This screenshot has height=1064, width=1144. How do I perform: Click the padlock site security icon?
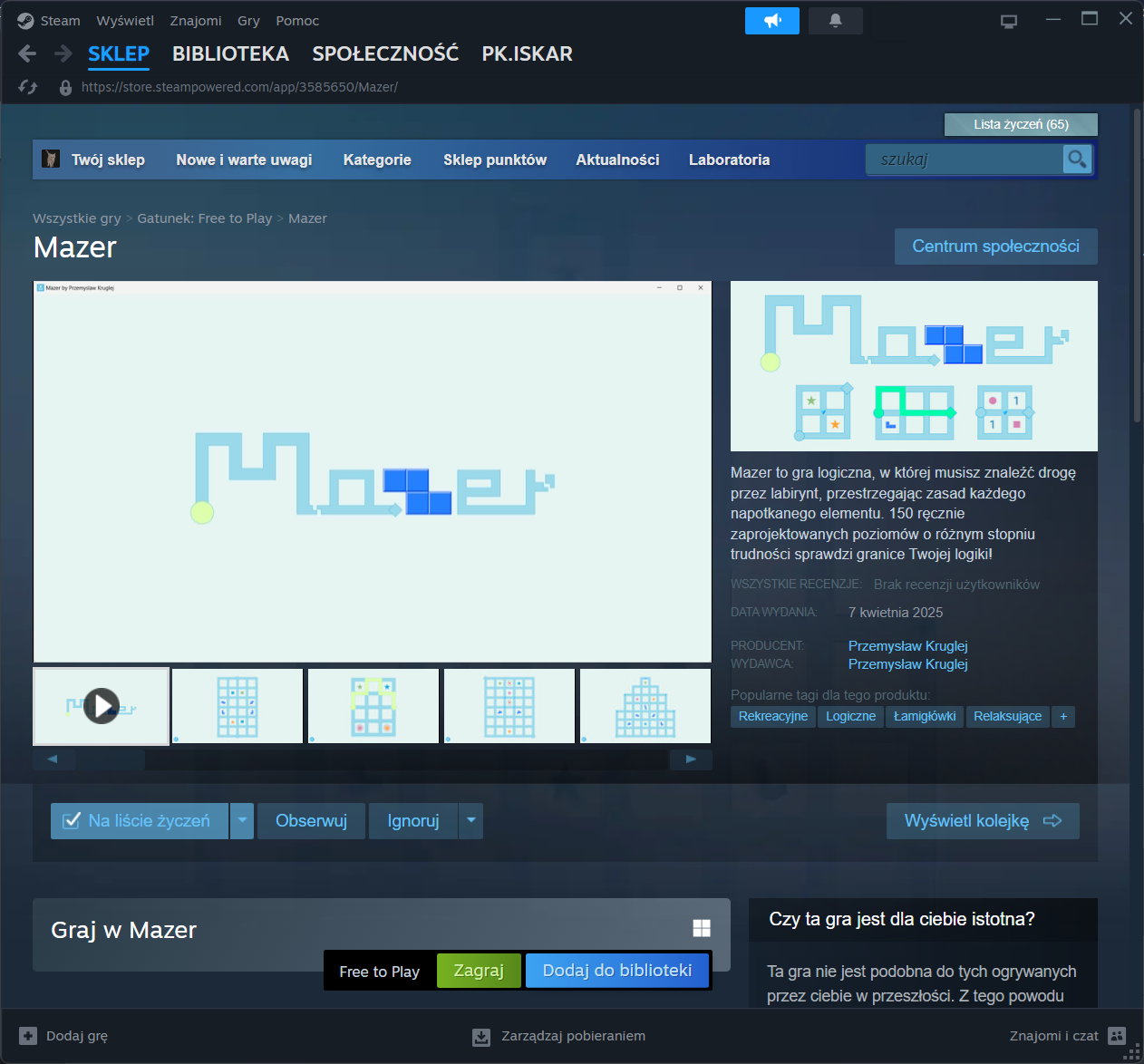click(x=65, y=88)
